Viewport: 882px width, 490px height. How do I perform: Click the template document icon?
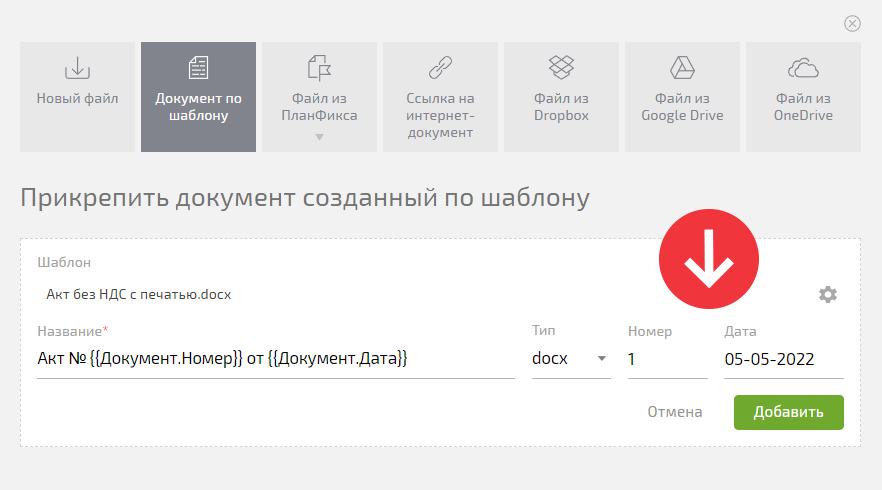coord(199,68)
